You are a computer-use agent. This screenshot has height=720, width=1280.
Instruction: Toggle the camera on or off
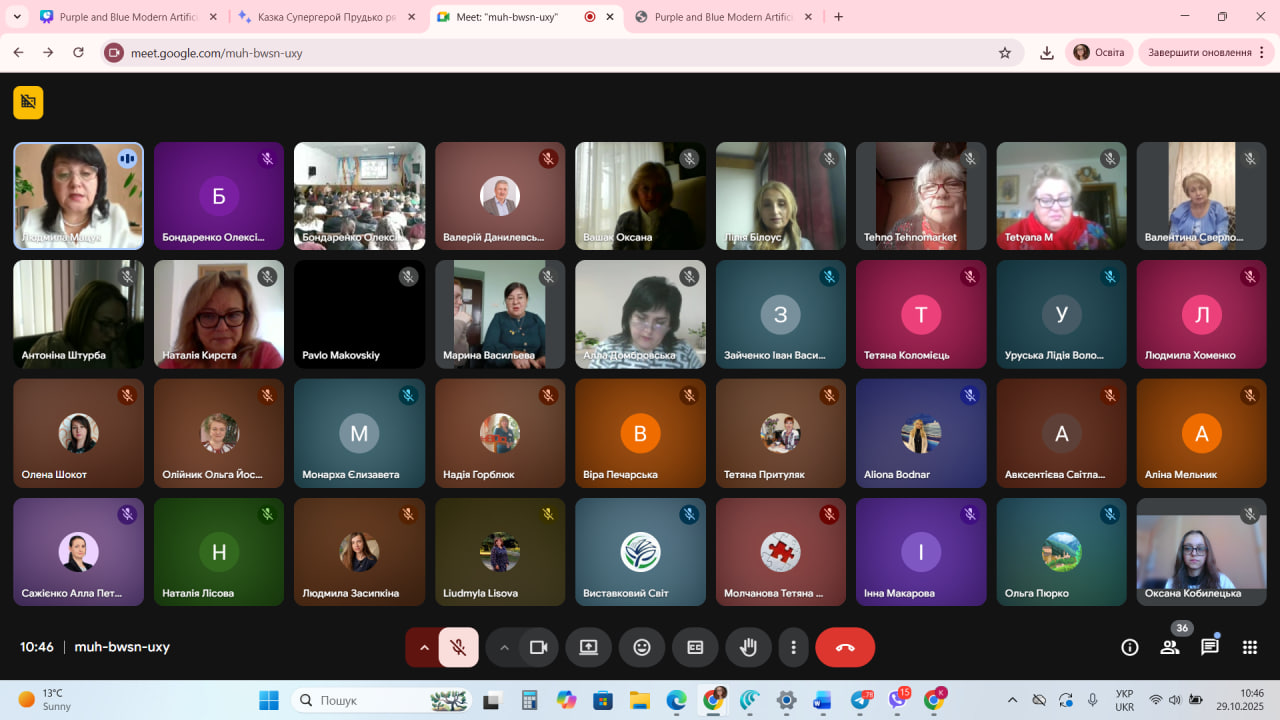(x=539, y=647)
